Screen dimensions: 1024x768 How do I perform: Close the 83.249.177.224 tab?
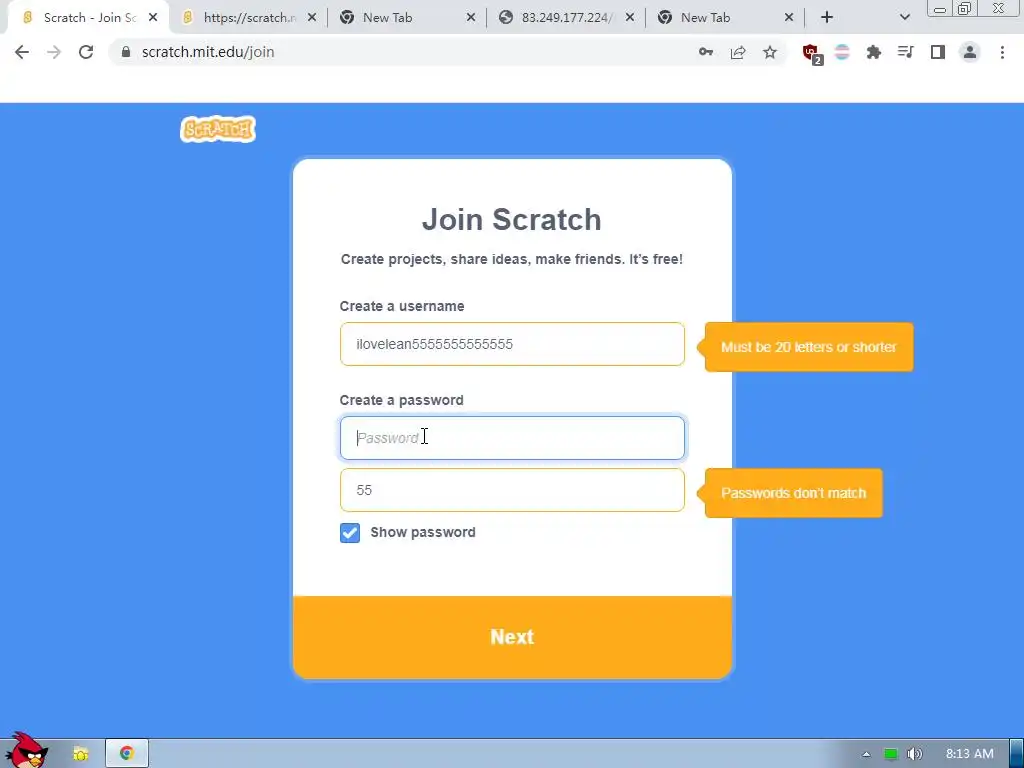pos(630,18)
